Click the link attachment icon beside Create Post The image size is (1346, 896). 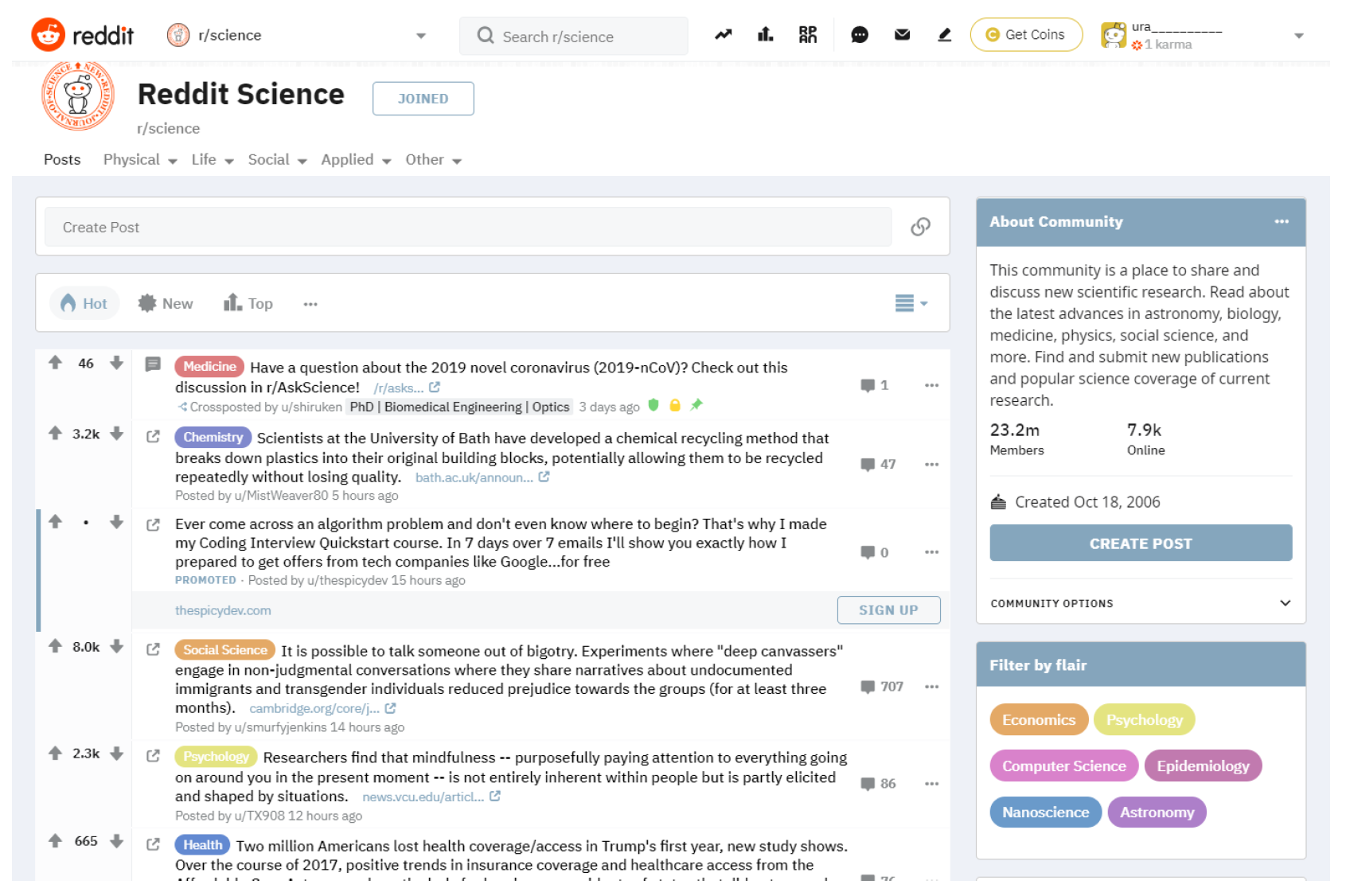(921, 227)
